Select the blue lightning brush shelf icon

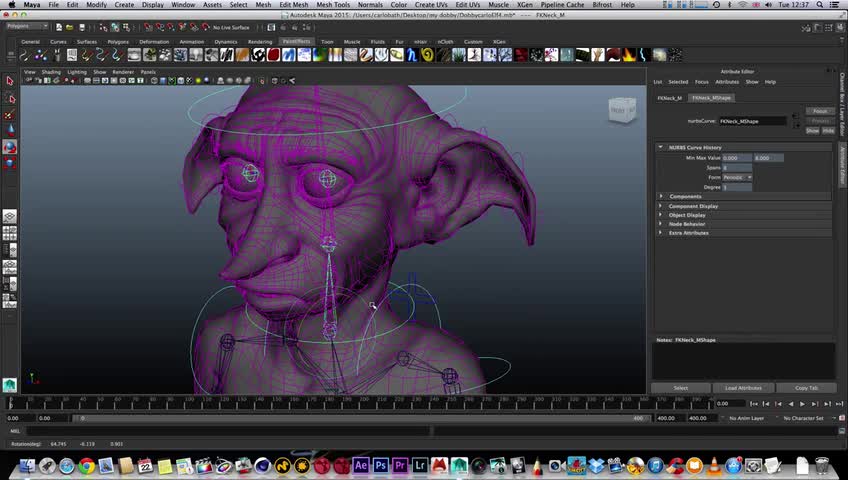coord(644,55)
